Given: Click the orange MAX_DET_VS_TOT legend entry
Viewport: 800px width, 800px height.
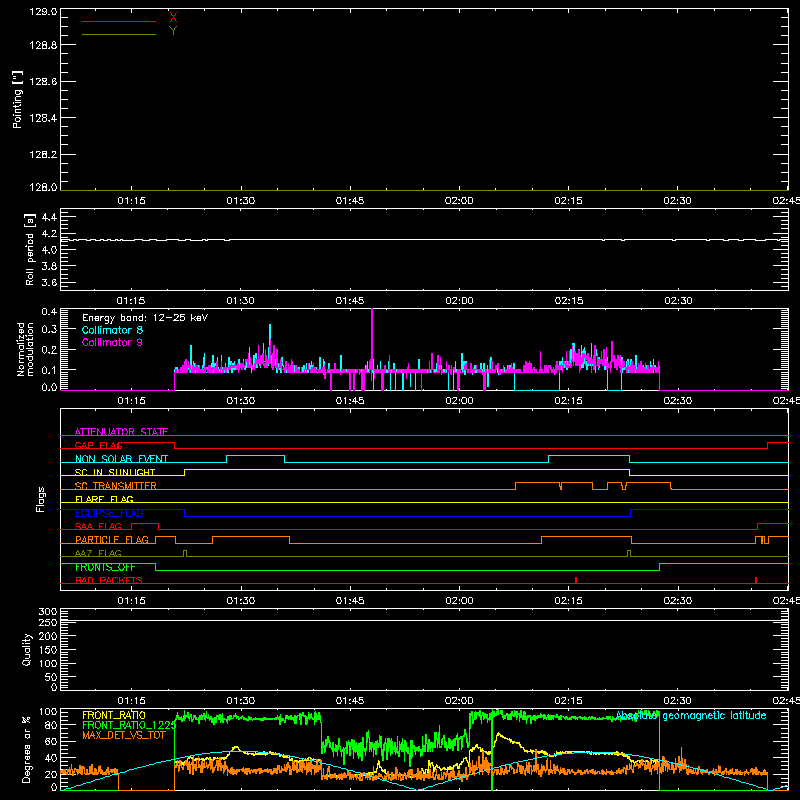Looking at the screenshot, I should [x=123, y=735].
